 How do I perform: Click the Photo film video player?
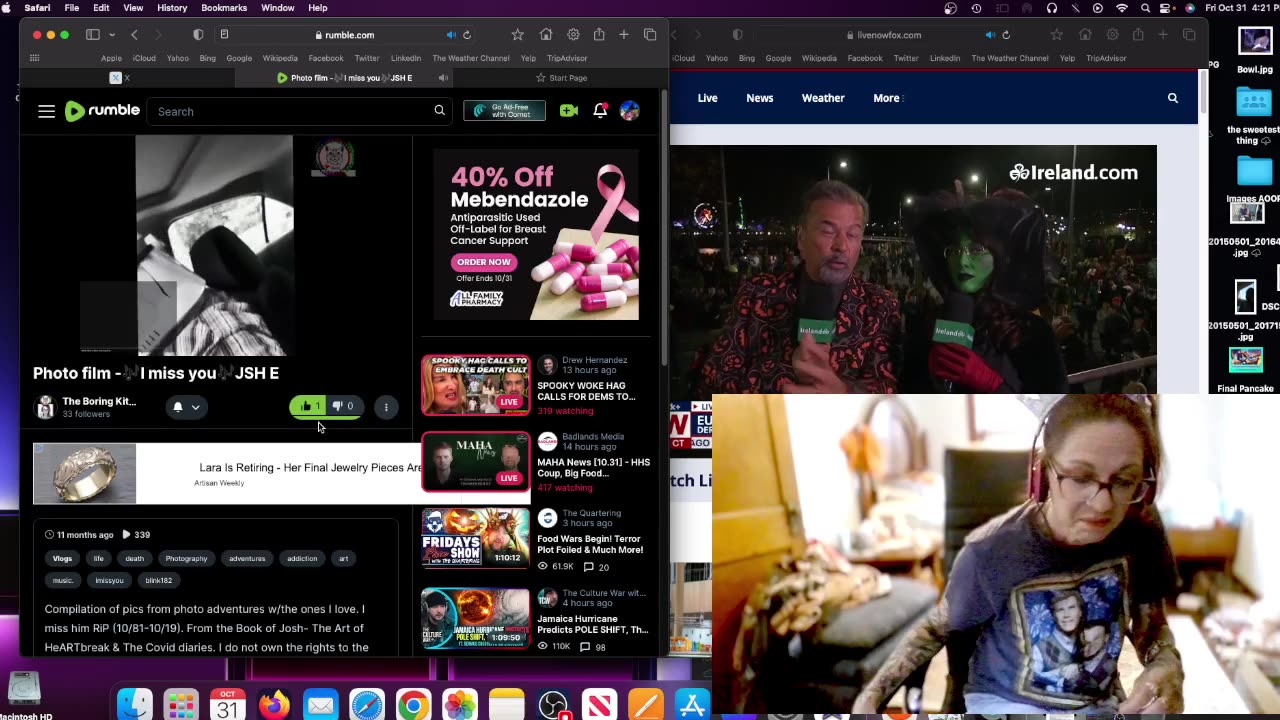click(215, 246)
